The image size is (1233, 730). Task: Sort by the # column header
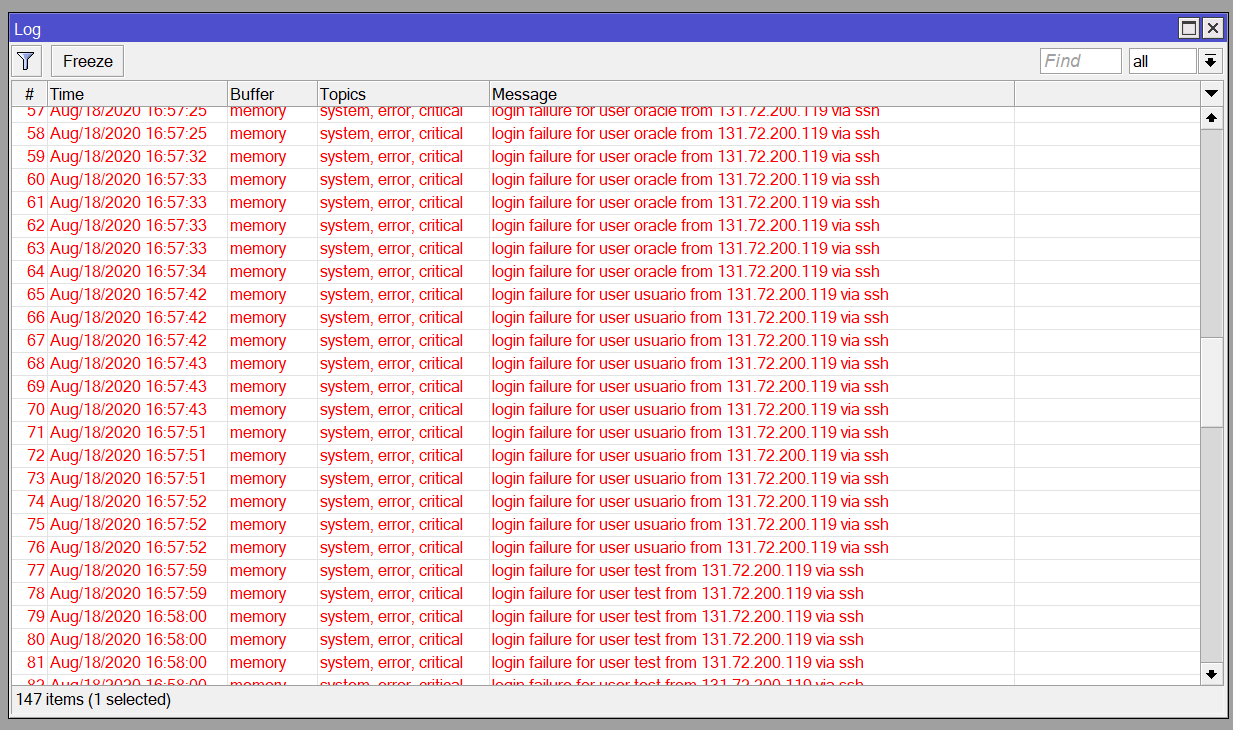coord(30,94)
